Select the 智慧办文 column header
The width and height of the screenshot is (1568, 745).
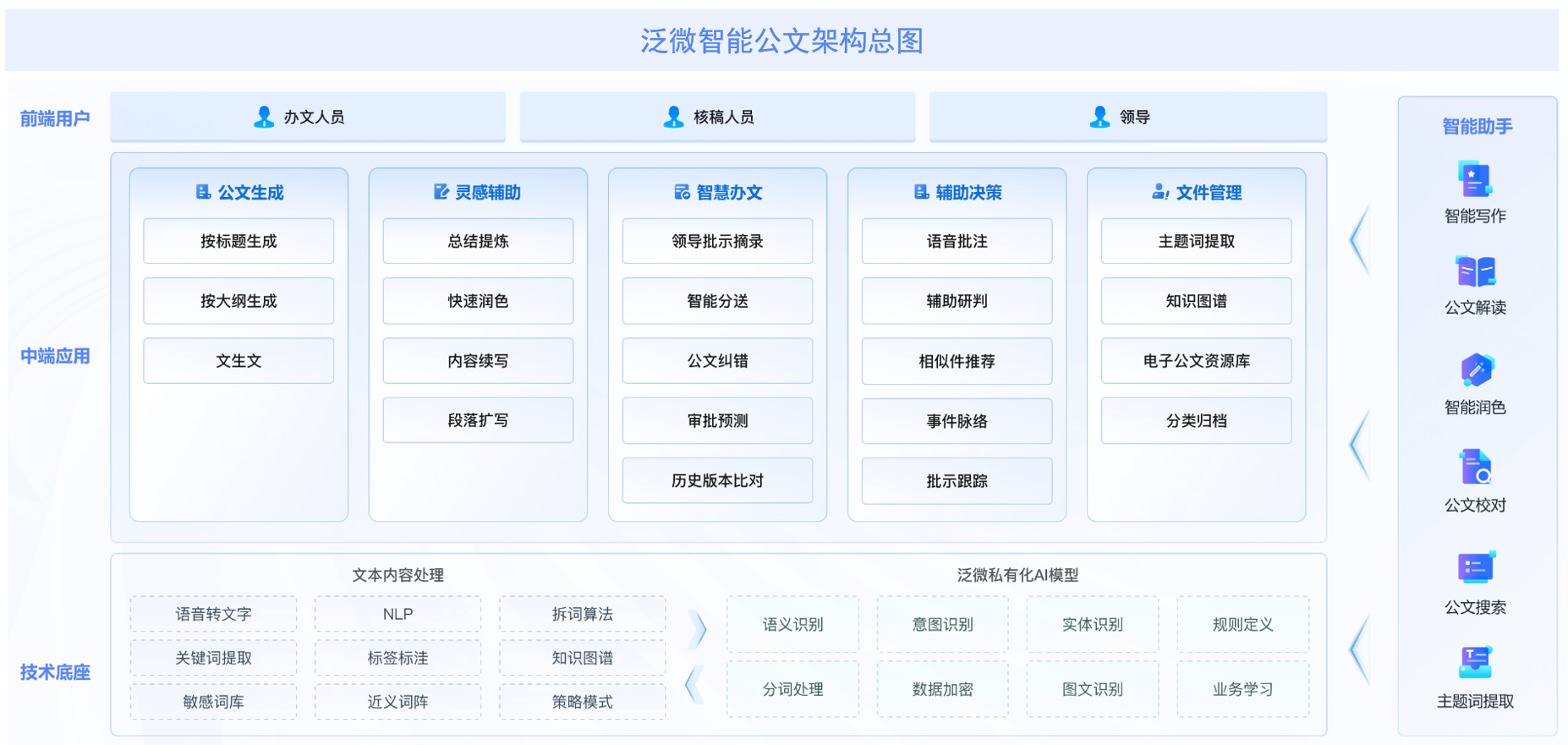click(x=717, y=192)
